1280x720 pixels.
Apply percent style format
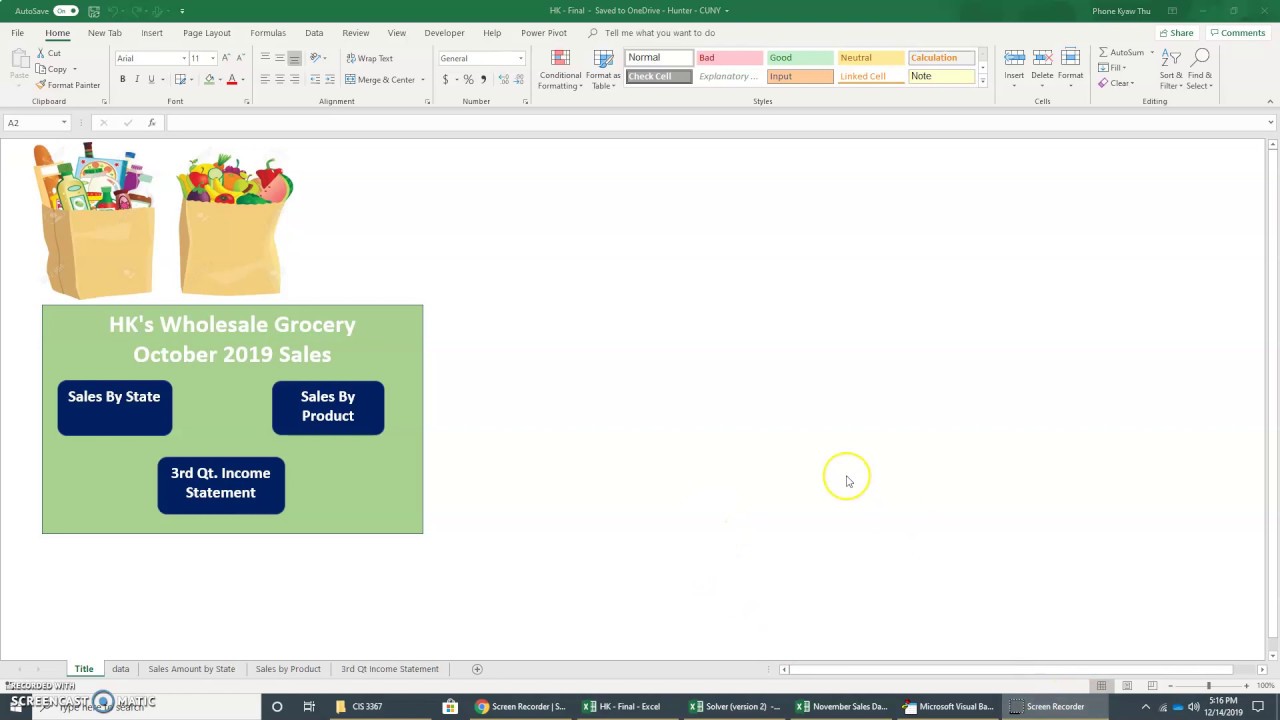tap(468, 79)
